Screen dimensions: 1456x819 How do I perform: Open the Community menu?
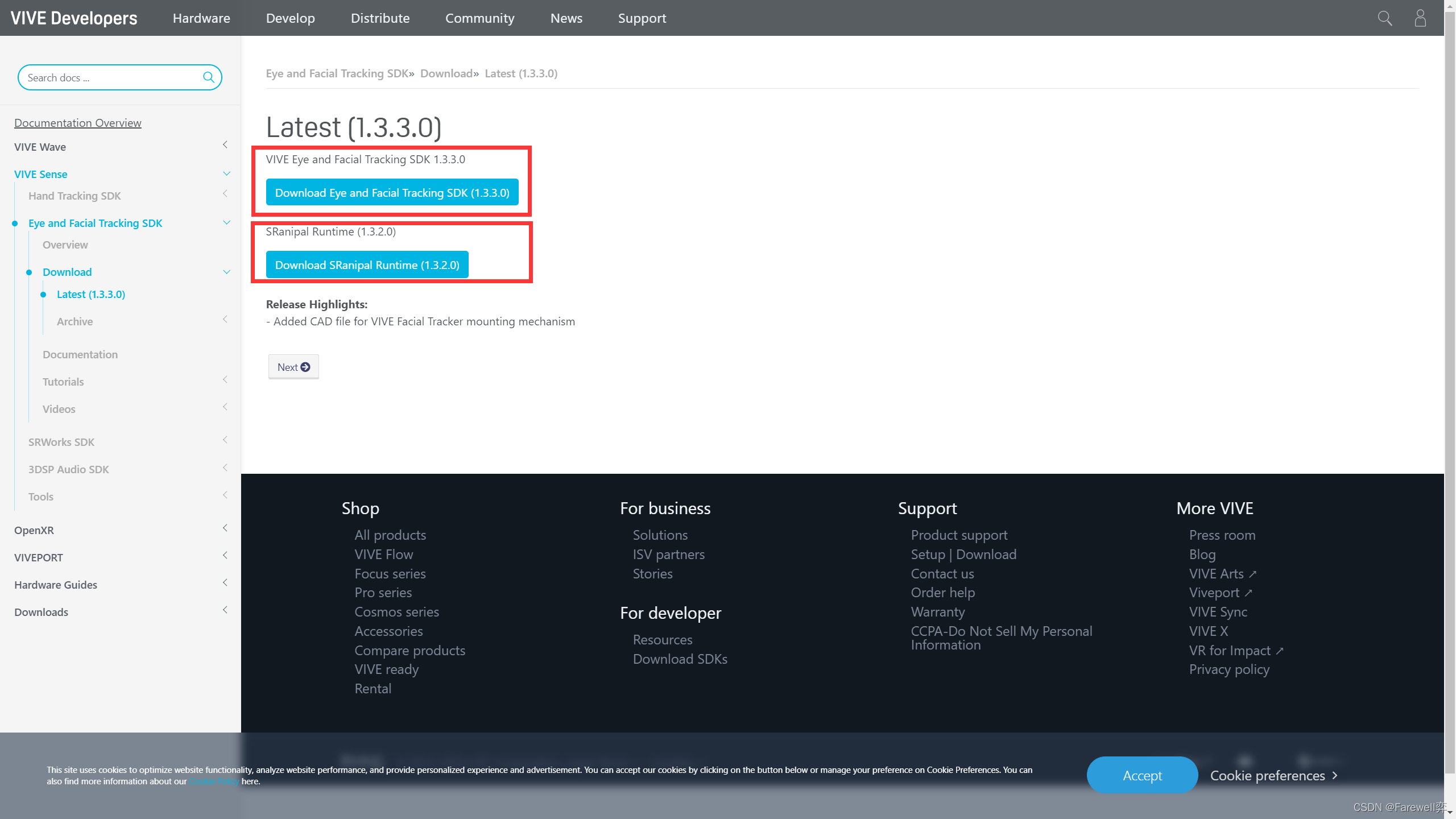(479, 18)
